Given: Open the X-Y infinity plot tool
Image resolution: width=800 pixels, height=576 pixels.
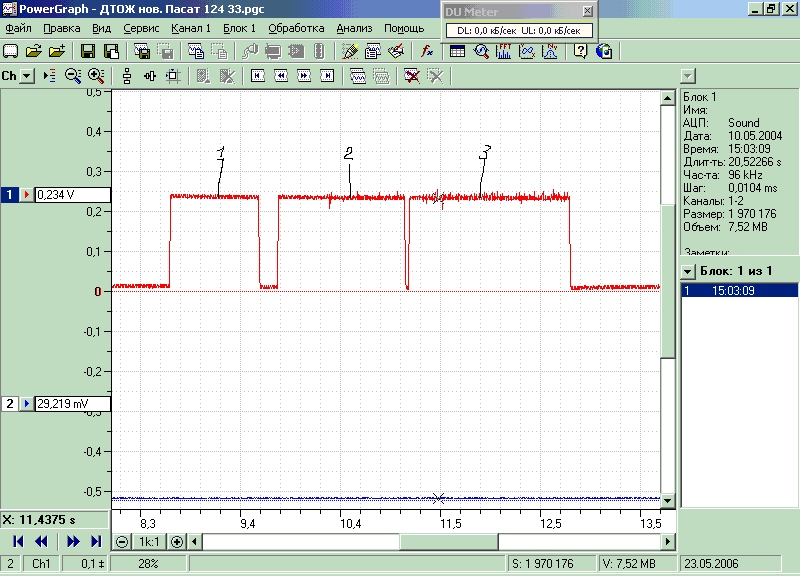Looking at the screenshot, I should (x=527, y=51).
